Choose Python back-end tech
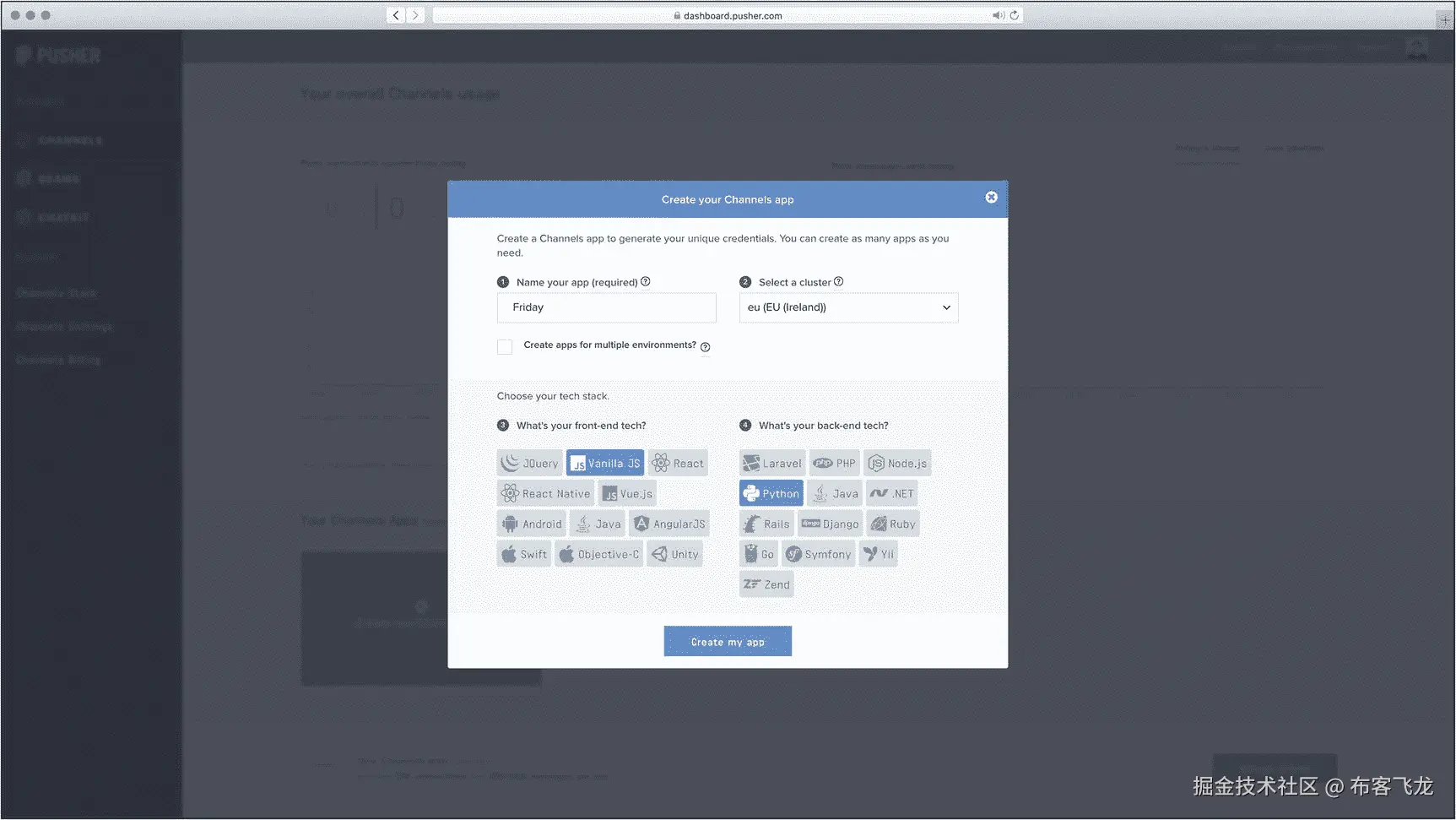The image size is (1456, 820). (771, 493)
